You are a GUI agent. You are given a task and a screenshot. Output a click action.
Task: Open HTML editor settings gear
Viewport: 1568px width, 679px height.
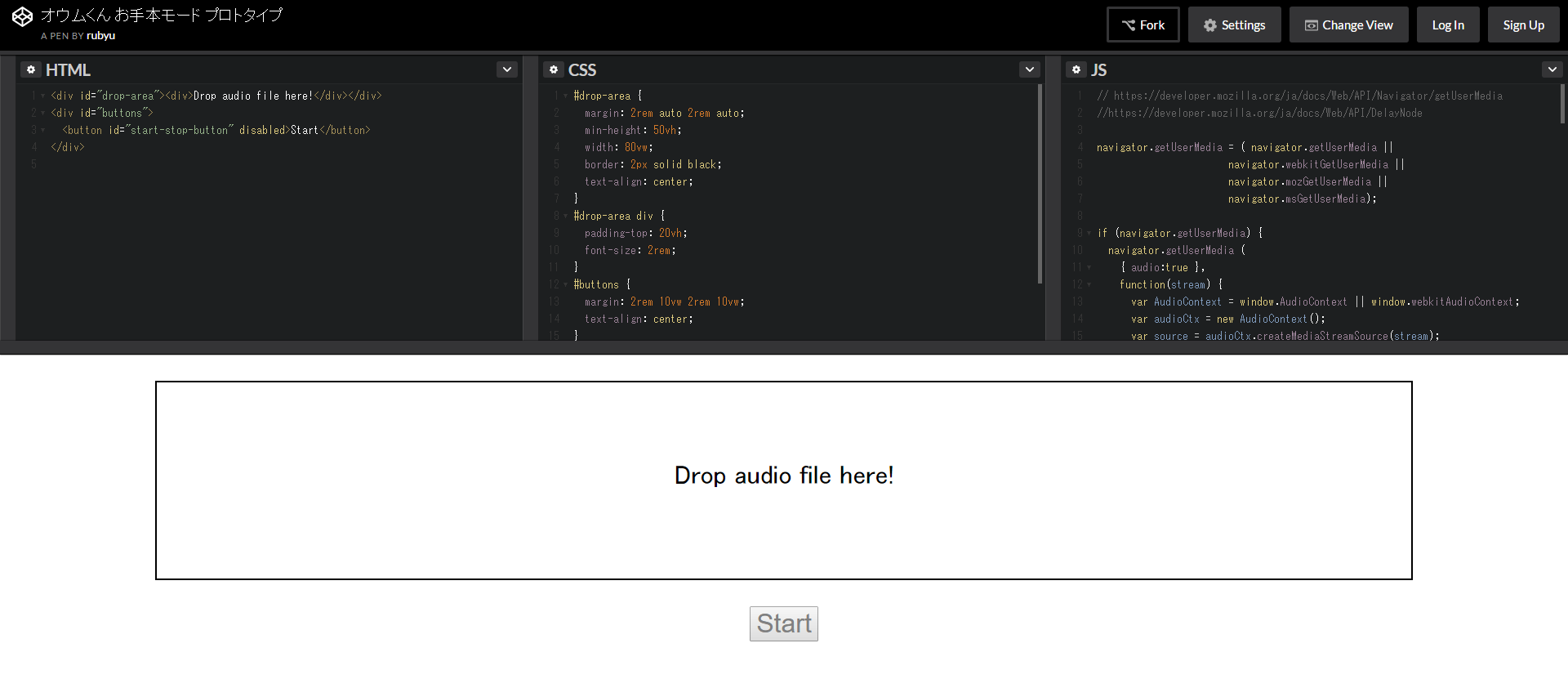click(x=31, y=69)
